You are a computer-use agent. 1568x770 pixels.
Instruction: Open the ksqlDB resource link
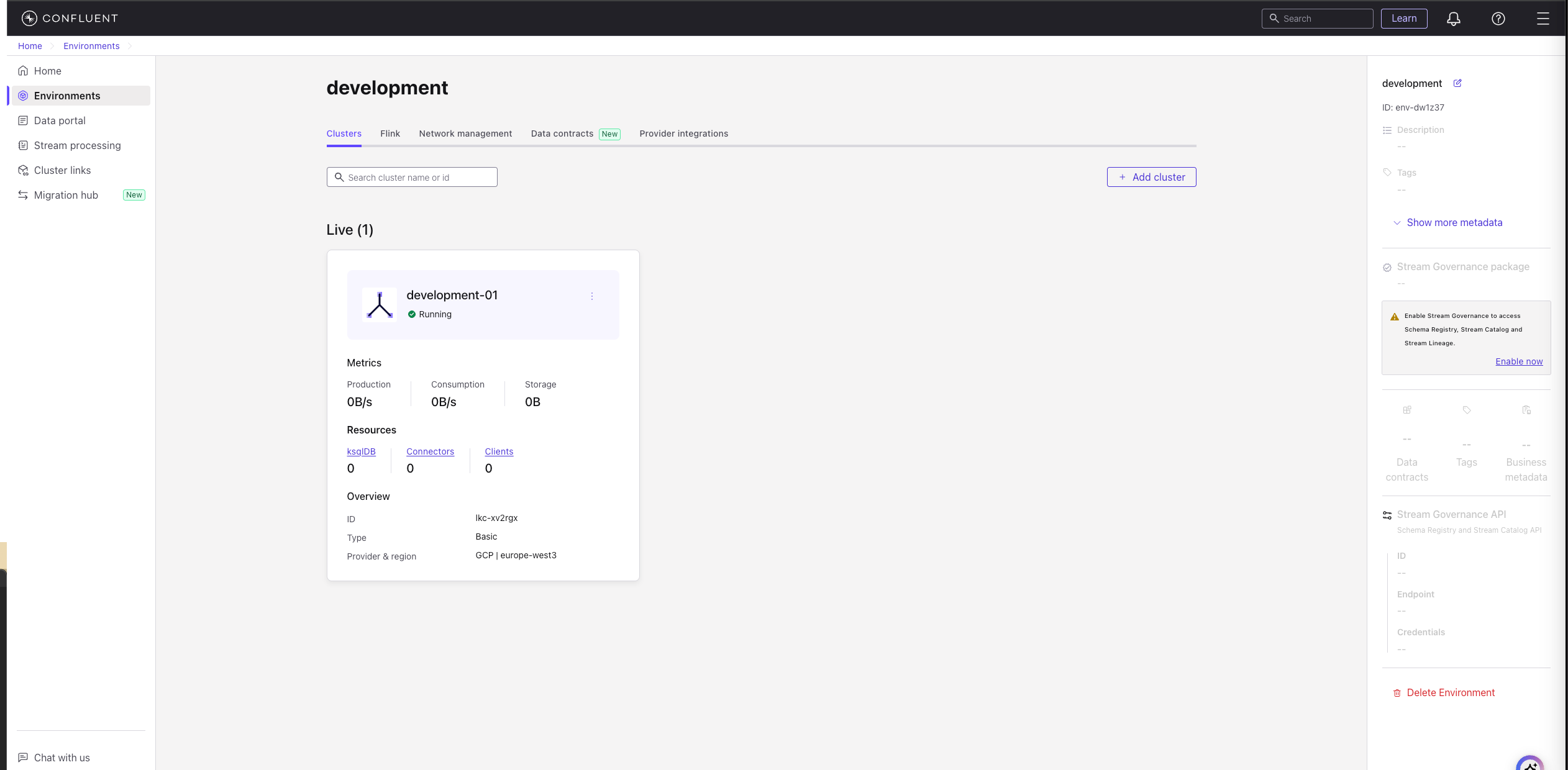(361, 451)
